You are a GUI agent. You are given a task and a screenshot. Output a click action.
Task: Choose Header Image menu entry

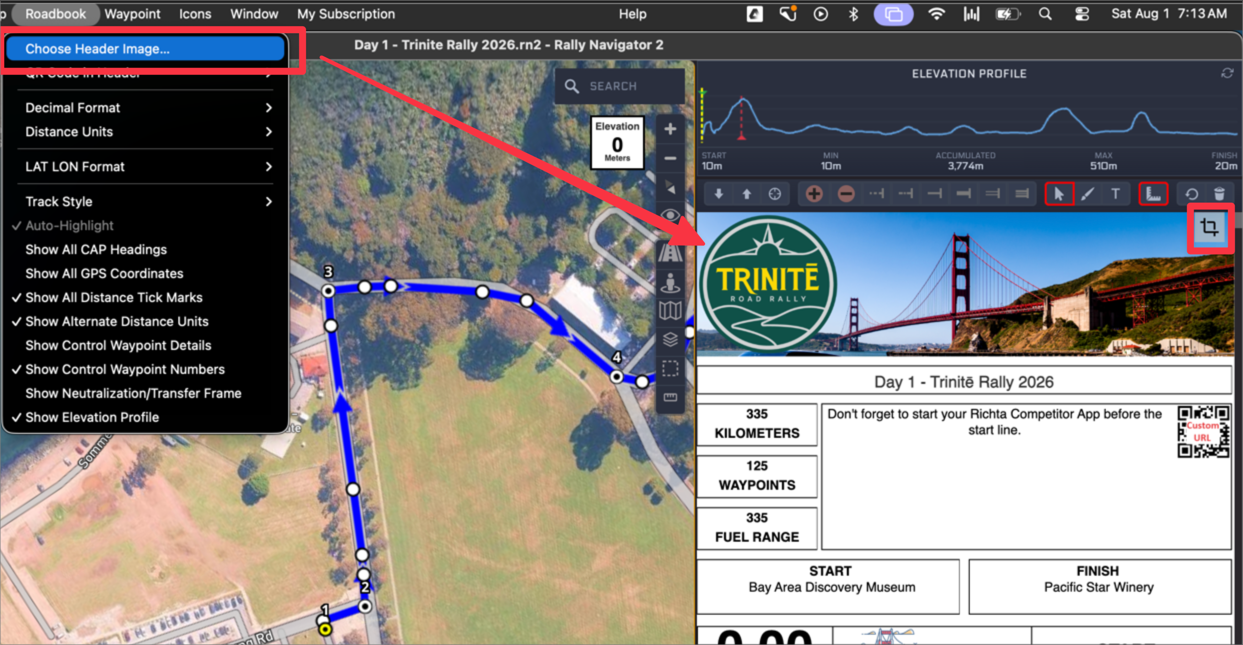pos(145,49)
